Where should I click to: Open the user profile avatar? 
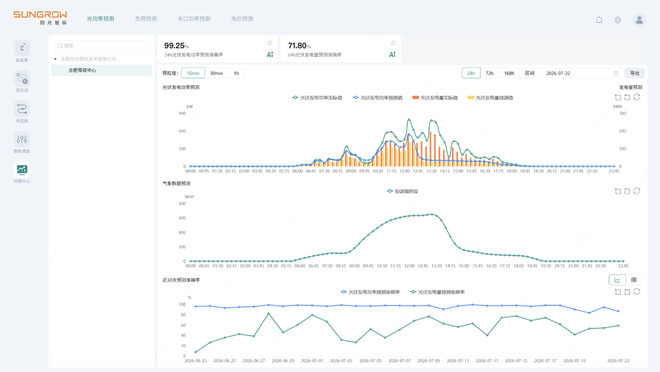639,20
